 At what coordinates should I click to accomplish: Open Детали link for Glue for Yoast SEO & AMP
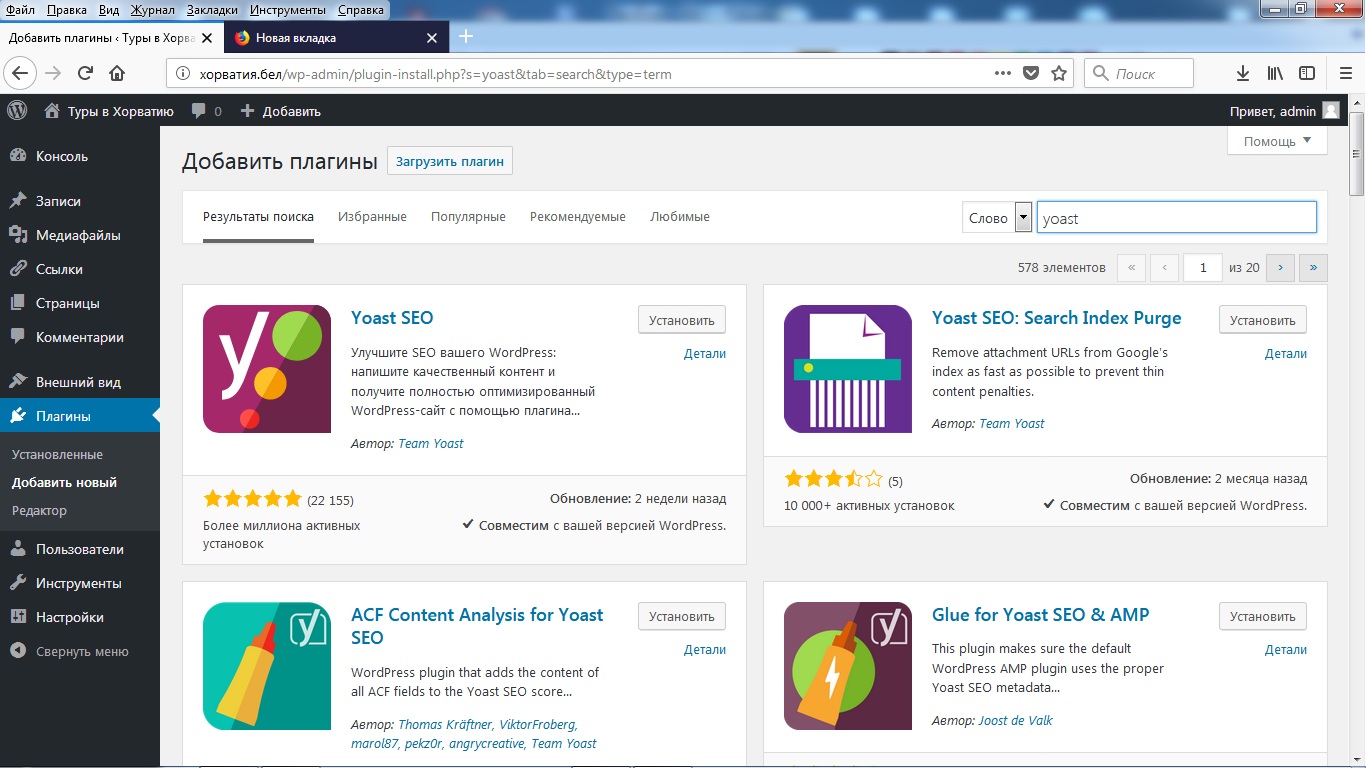pos(1285,649)
